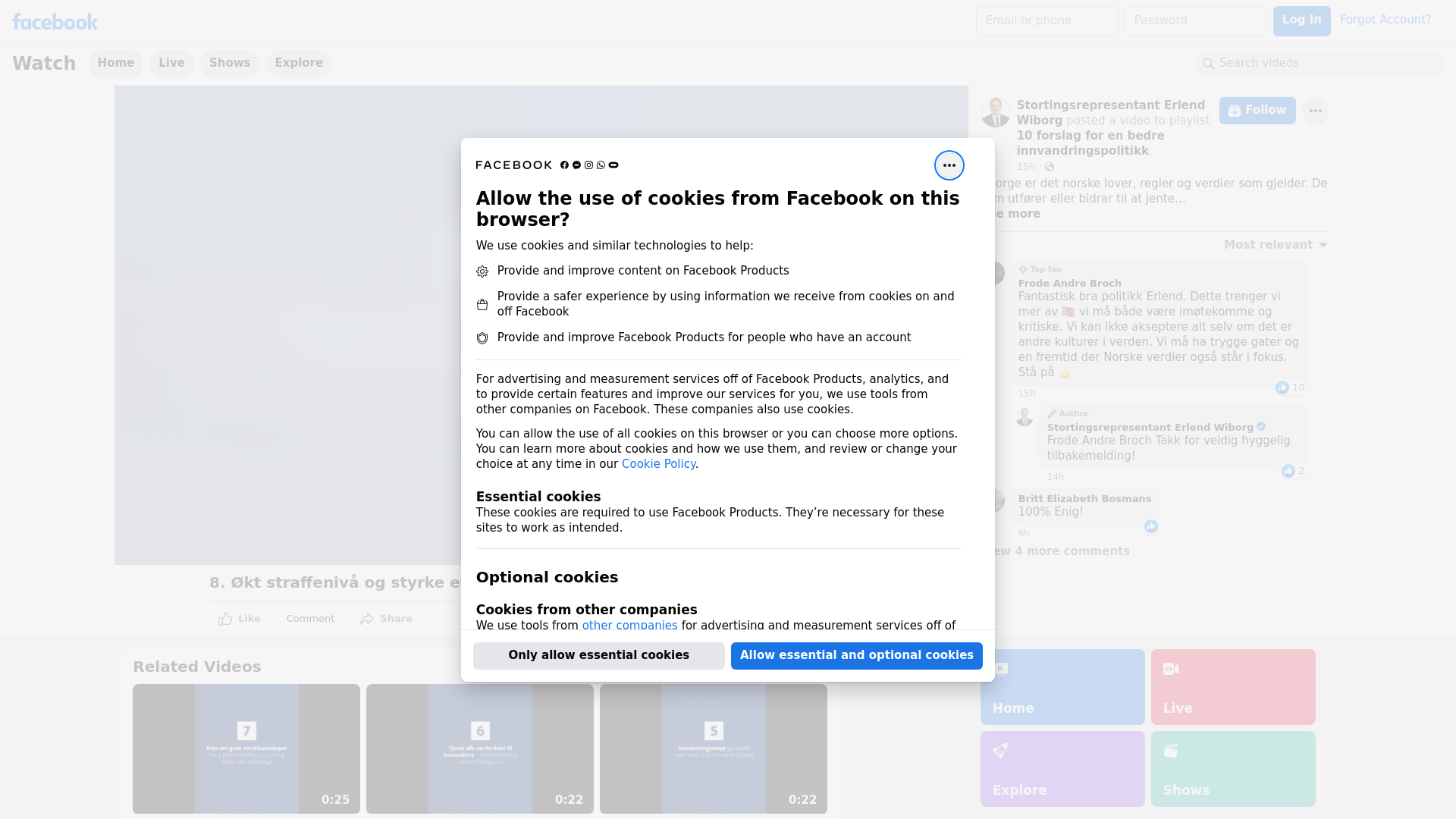Expand the post text with See more
Image resolution: width=1456 pixels, height=819 pixels.
coord(1016,214)
